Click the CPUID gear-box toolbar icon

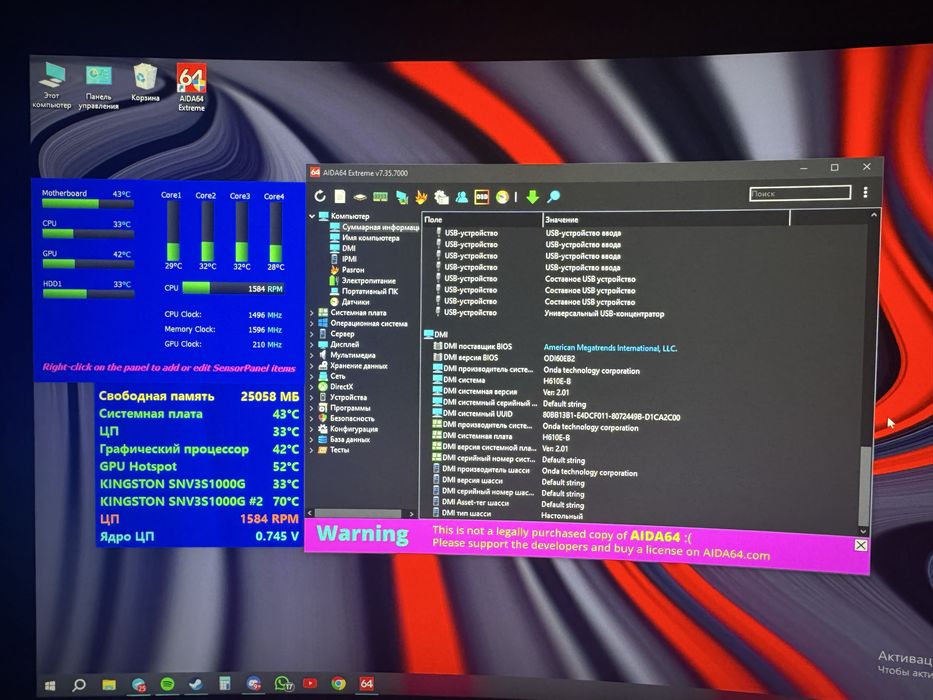click(x=441, y=196)
